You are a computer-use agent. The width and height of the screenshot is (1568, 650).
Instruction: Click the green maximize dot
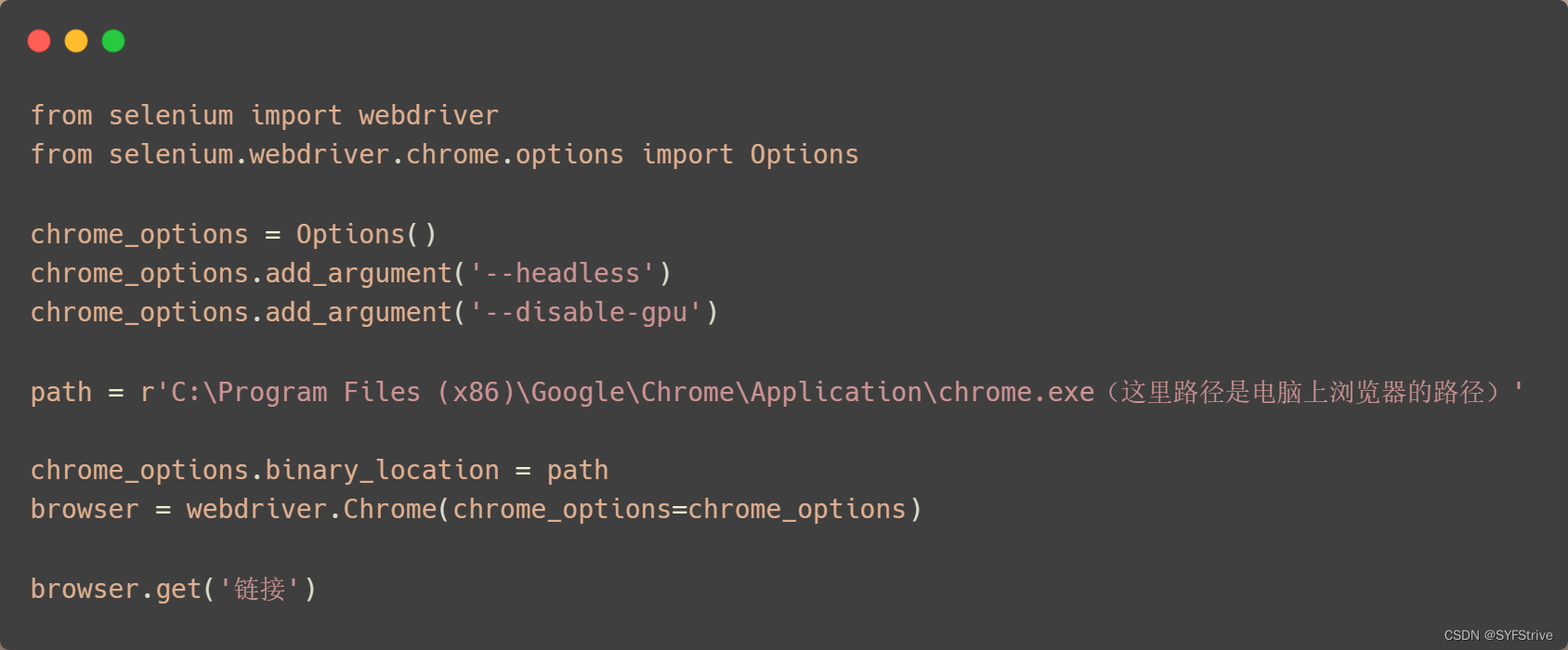click(113, 41)
